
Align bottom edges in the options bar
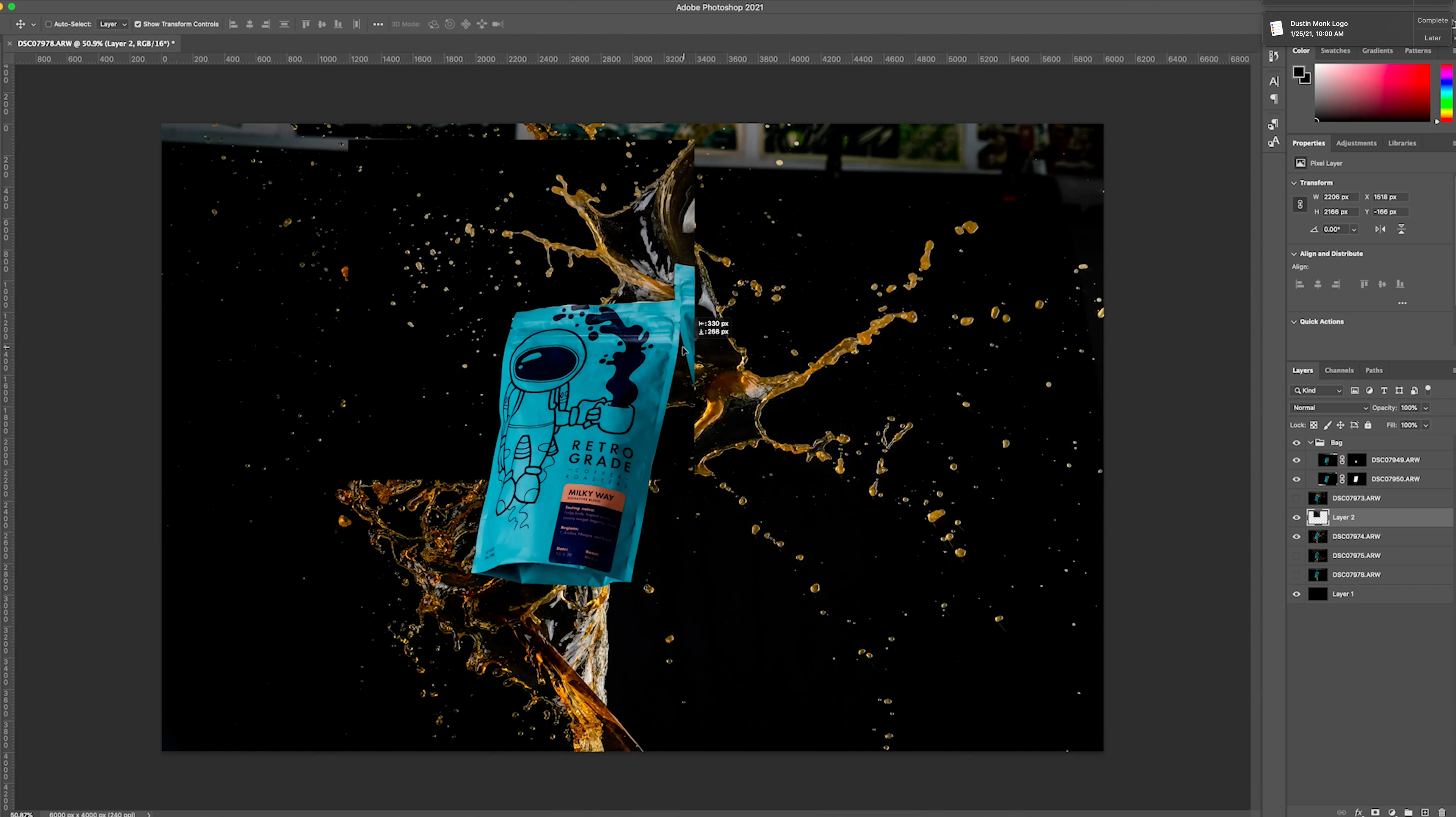pos(338,24)
